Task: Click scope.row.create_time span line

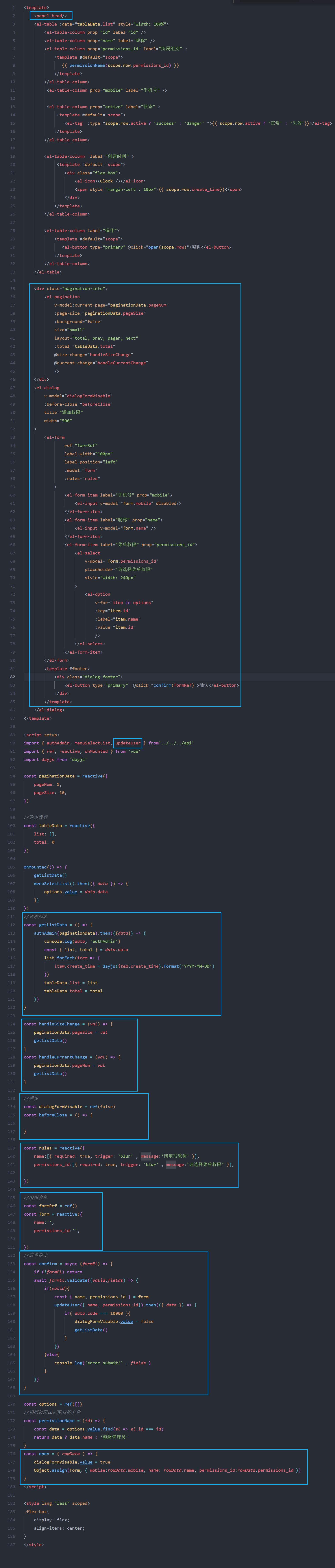Action: coord(158,189)
